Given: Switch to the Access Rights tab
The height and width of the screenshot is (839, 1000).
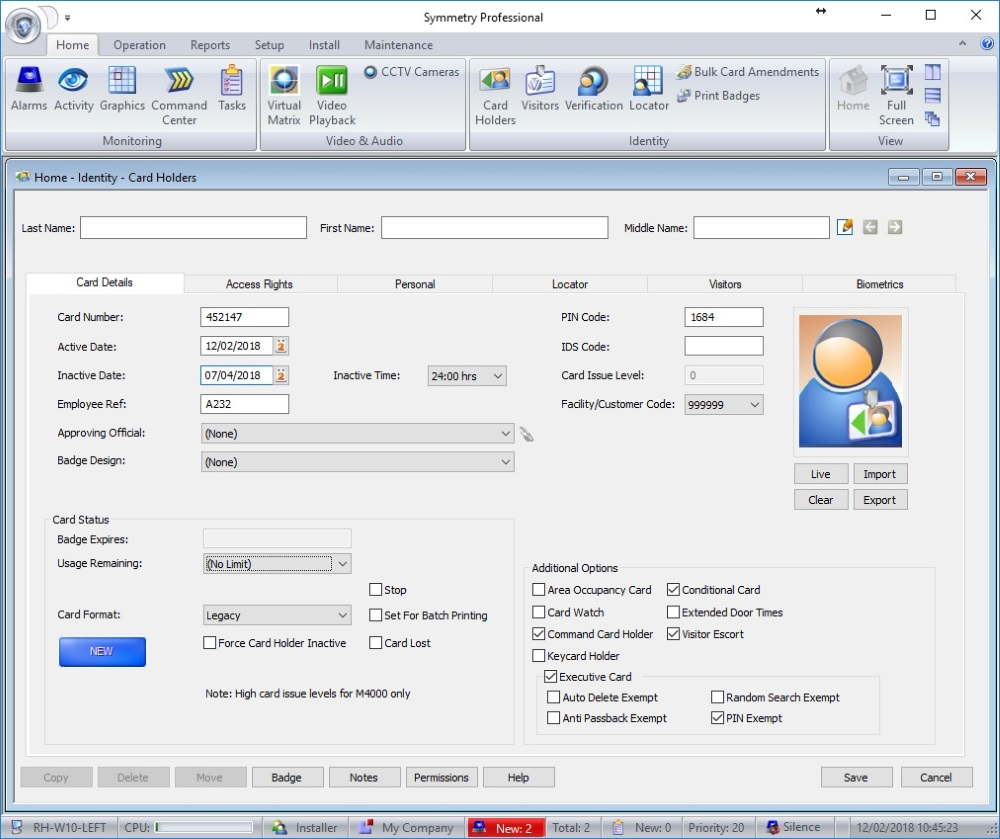Looking at the screenshot, I should pos(259,284).
